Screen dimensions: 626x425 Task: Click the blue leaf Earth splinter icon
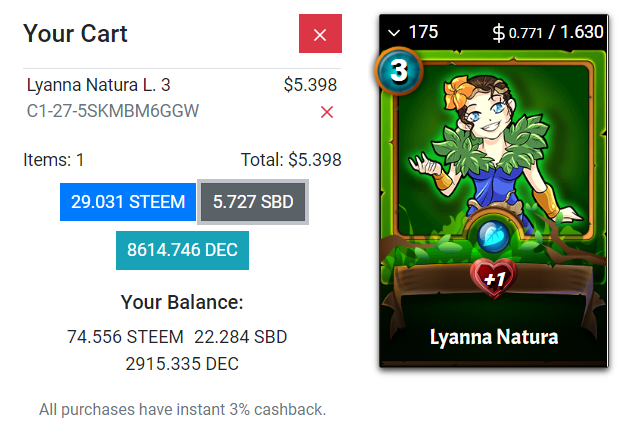click(x=493, y=236)
